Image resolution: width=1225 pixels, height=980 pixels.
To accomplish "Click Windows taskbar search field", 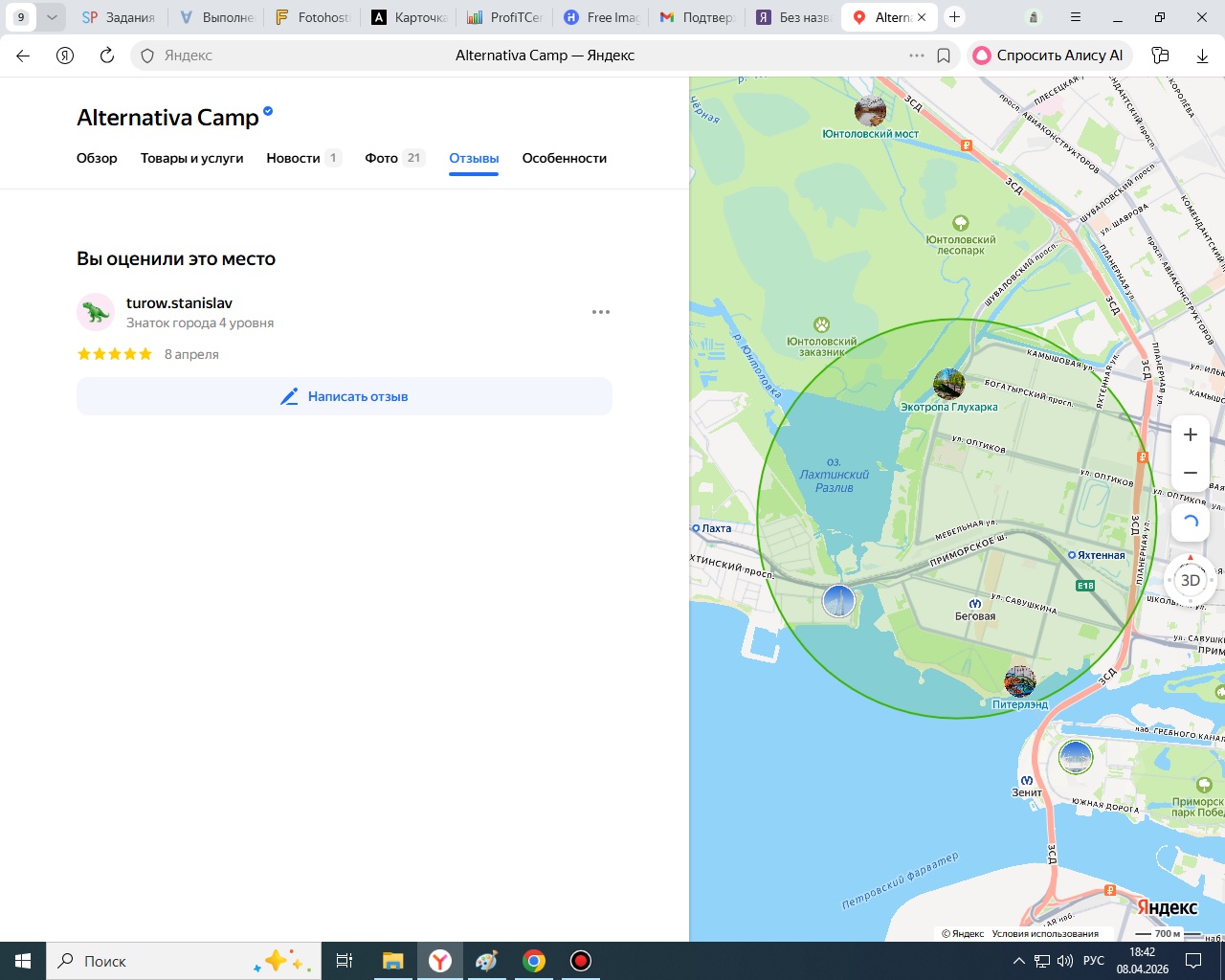I will tap(182, 961).
